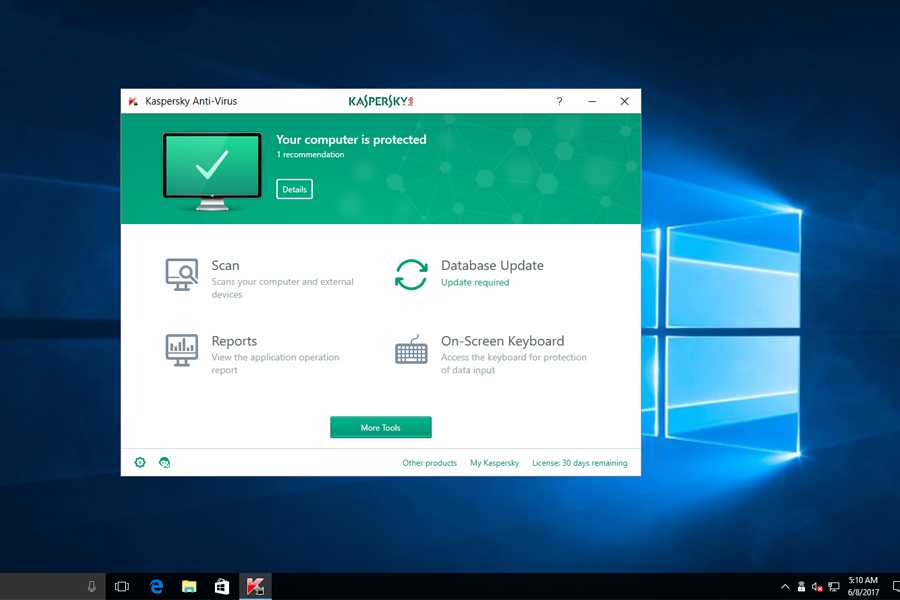
Task: Open the Scan monitor-and-magnifier icon
Action: (182, 274)
